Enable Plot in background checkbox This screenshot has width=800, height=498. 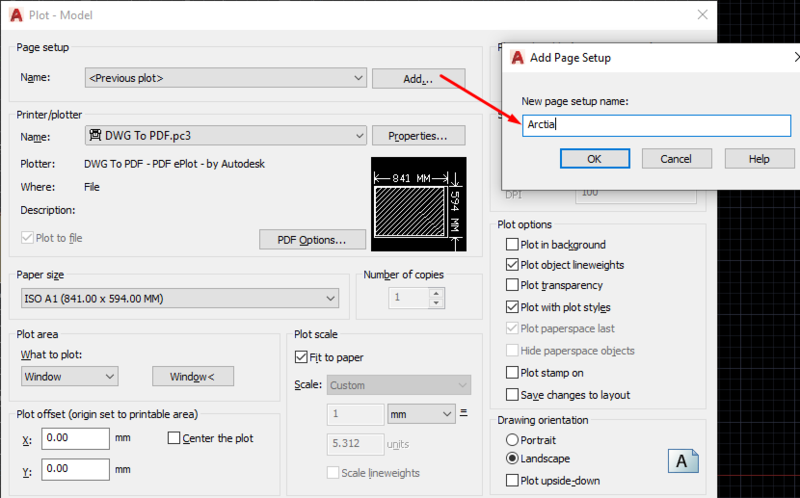coord(512,244)
